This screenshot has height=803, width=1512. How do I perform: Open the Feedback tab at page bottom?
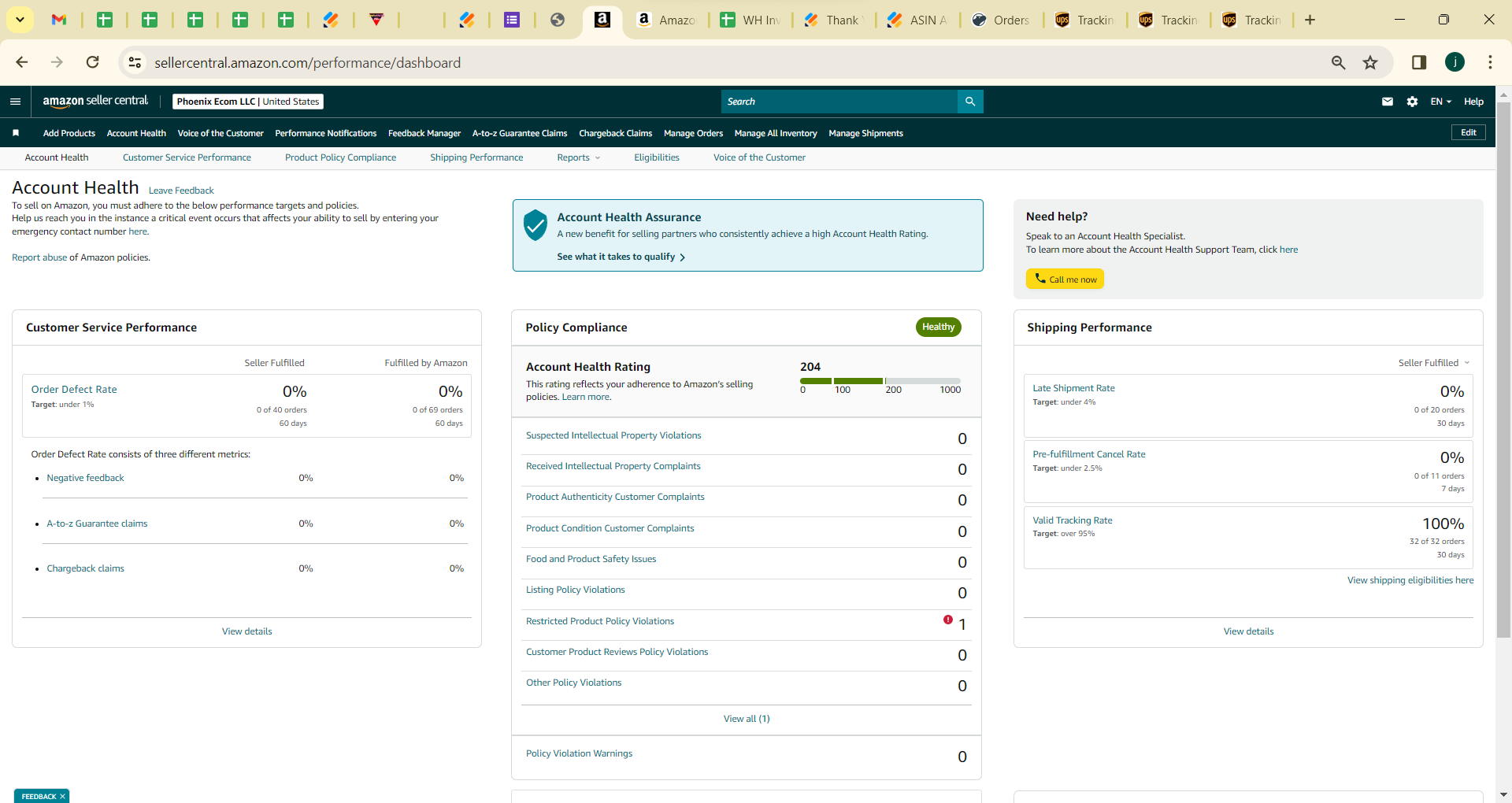(38, 797)
